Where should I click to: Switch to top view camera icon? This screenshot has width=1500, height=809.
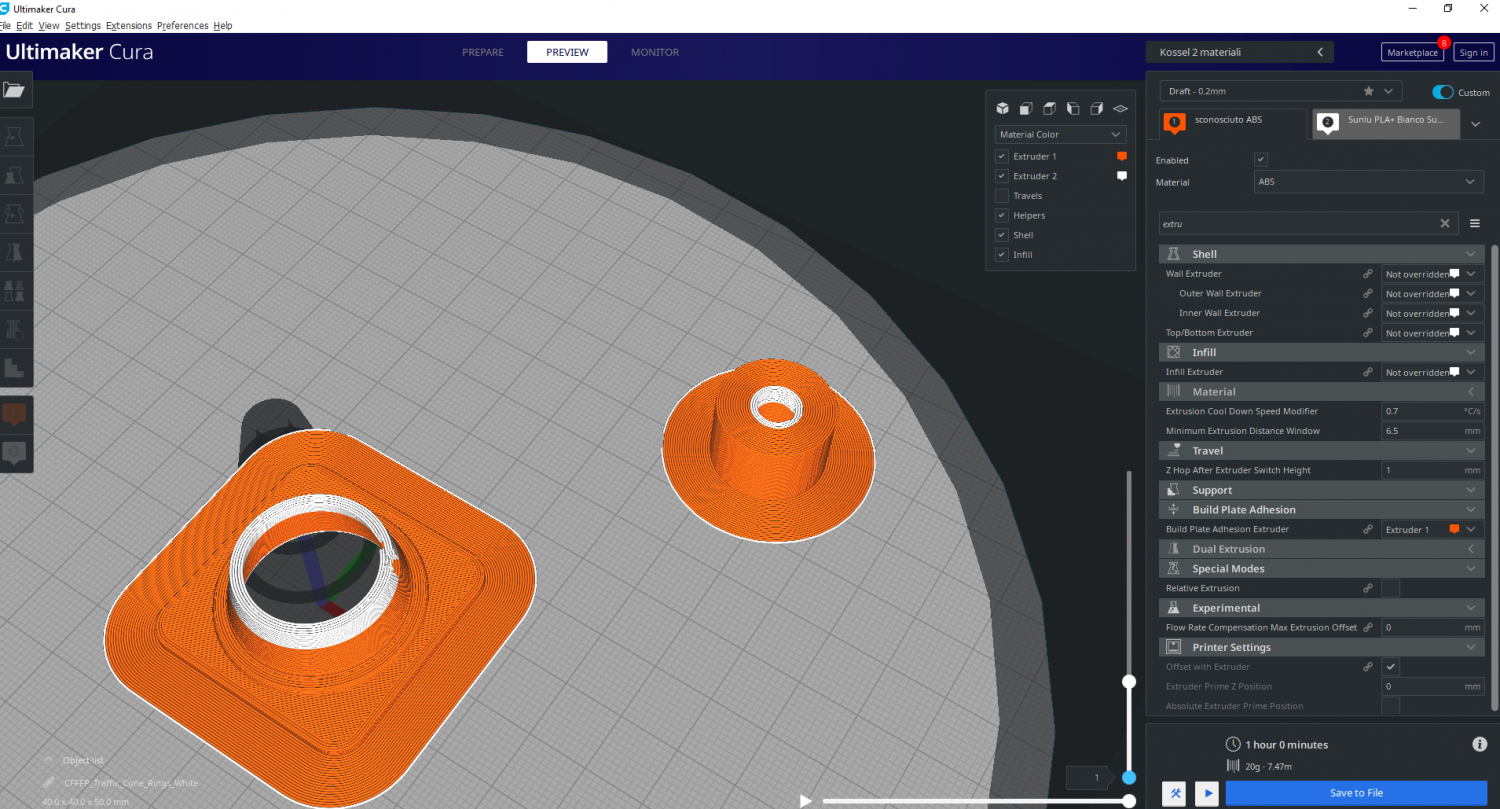pos(1049,108)
